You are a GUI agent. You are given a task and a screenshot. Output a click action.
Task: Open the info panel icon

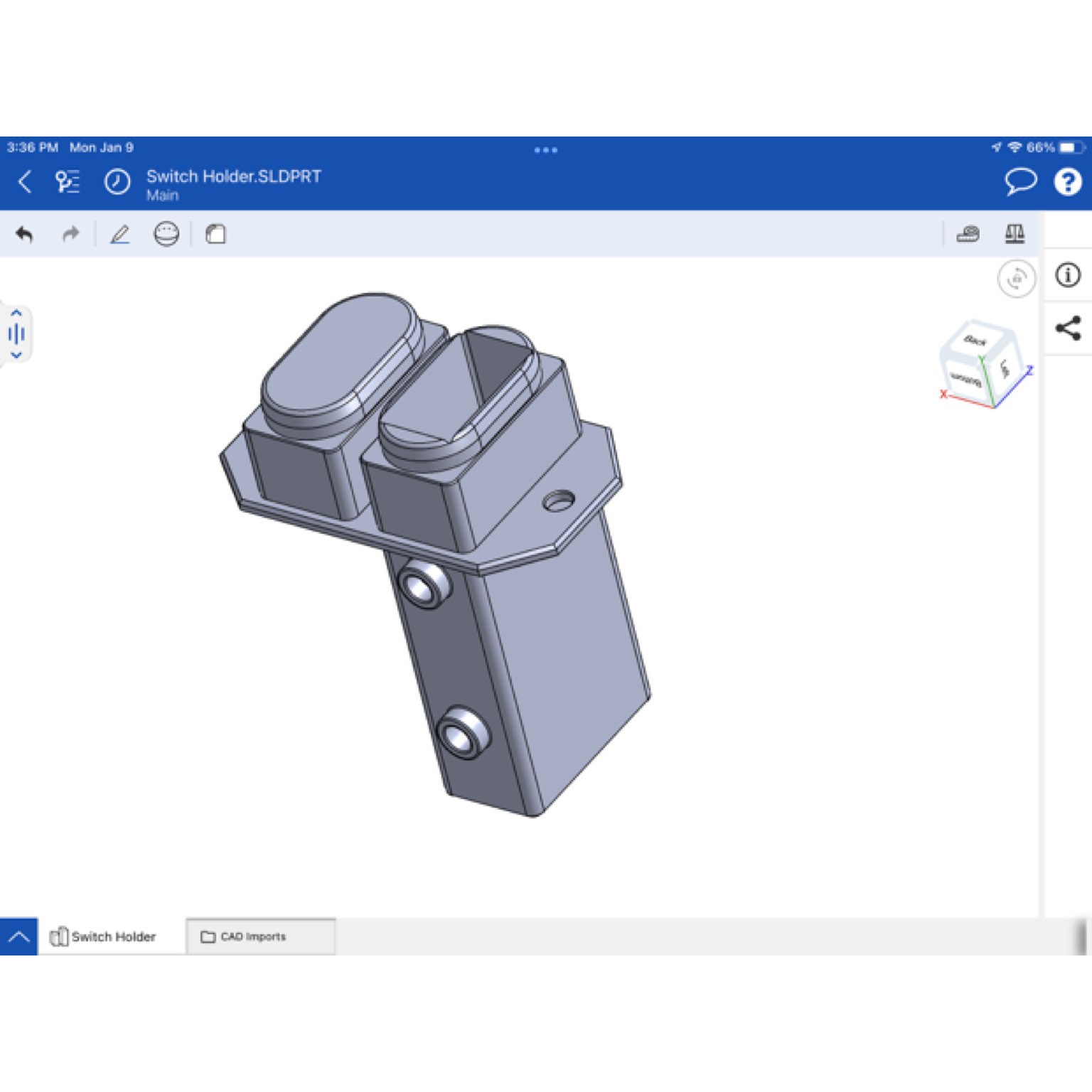tap(1068, 275)
